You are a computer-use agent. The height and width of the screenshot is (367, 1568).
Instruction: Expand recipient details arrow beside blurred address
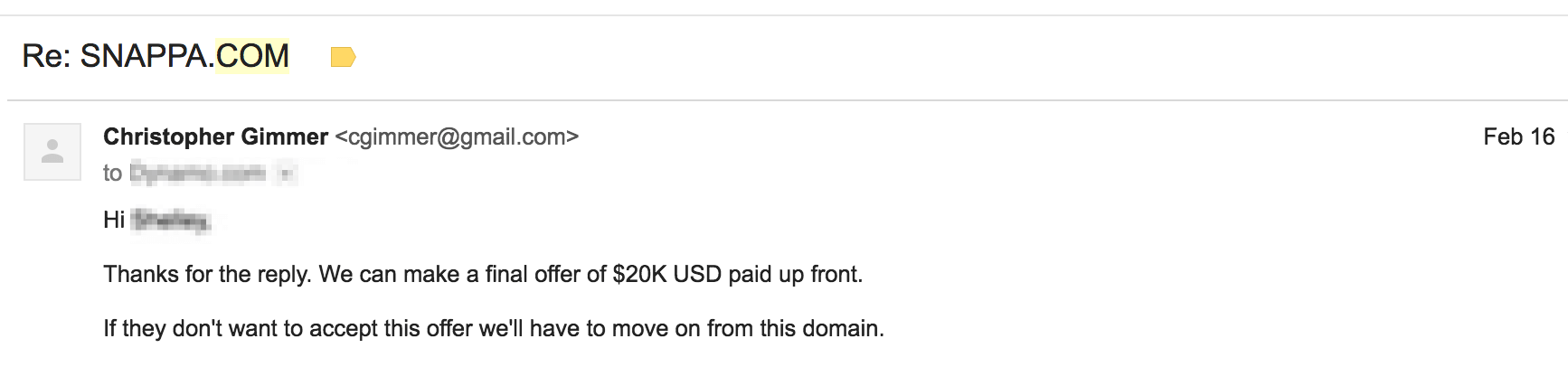click(286, 174)
